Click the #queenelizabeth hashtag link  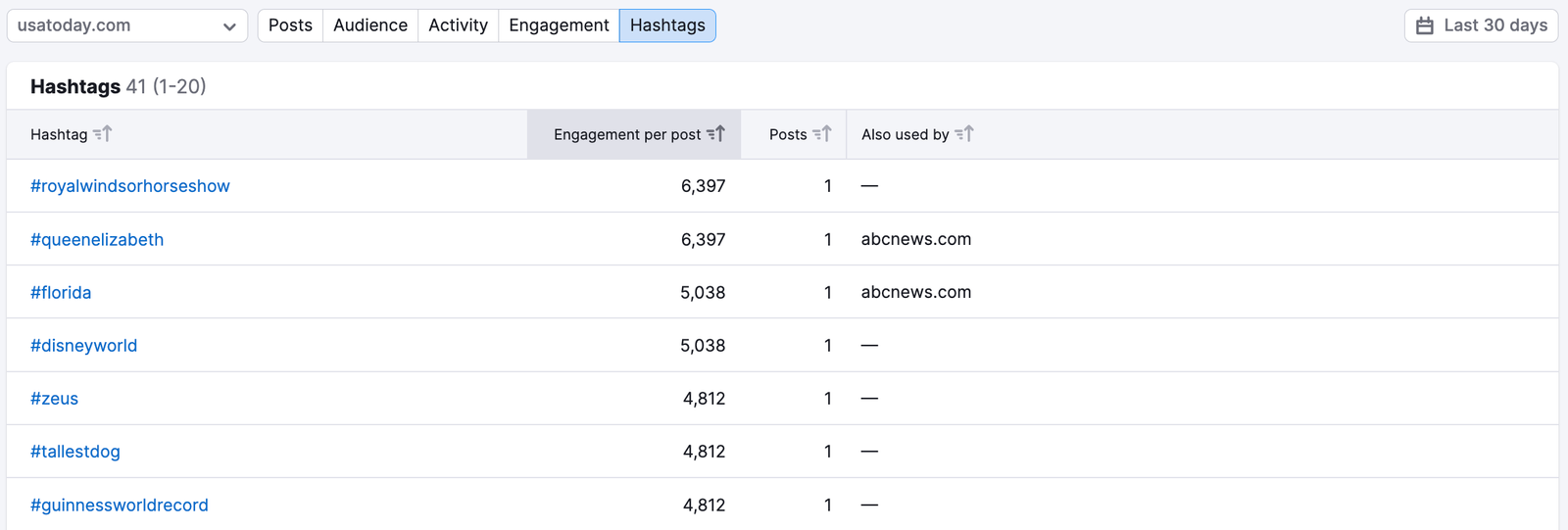click(x=97, y=239)
